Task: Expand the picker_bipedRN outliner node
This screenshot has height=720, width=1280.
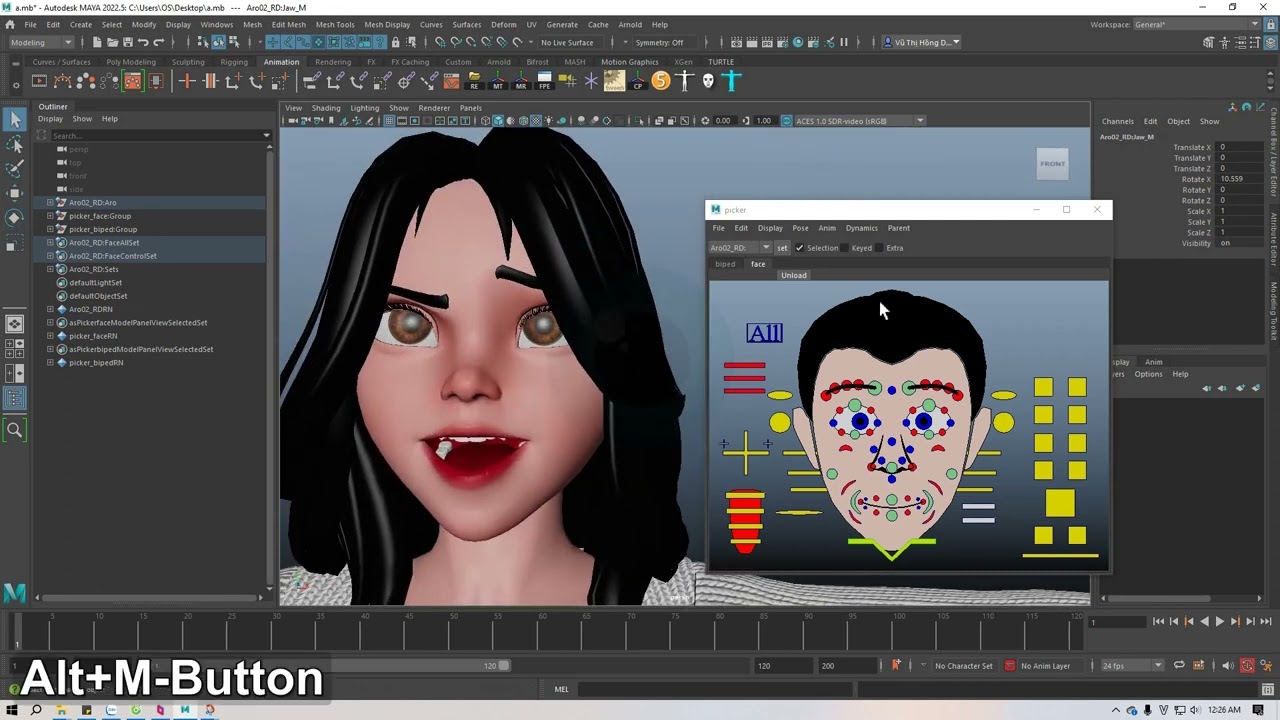Action: point(50,363)
